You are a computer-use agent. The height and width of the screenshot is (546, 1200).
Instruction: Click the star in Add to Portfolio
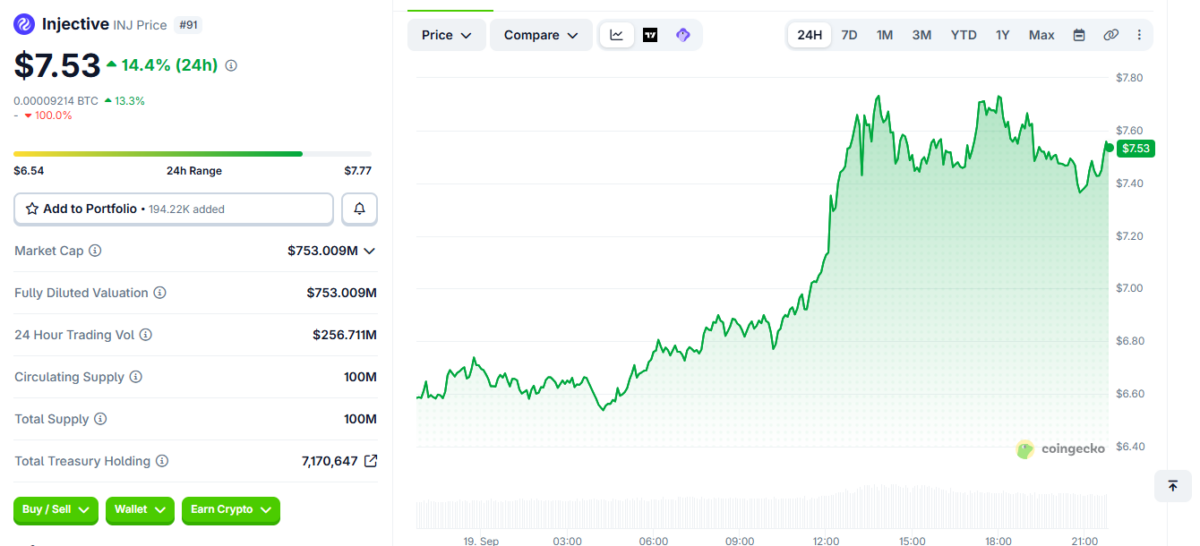[32, 209]
